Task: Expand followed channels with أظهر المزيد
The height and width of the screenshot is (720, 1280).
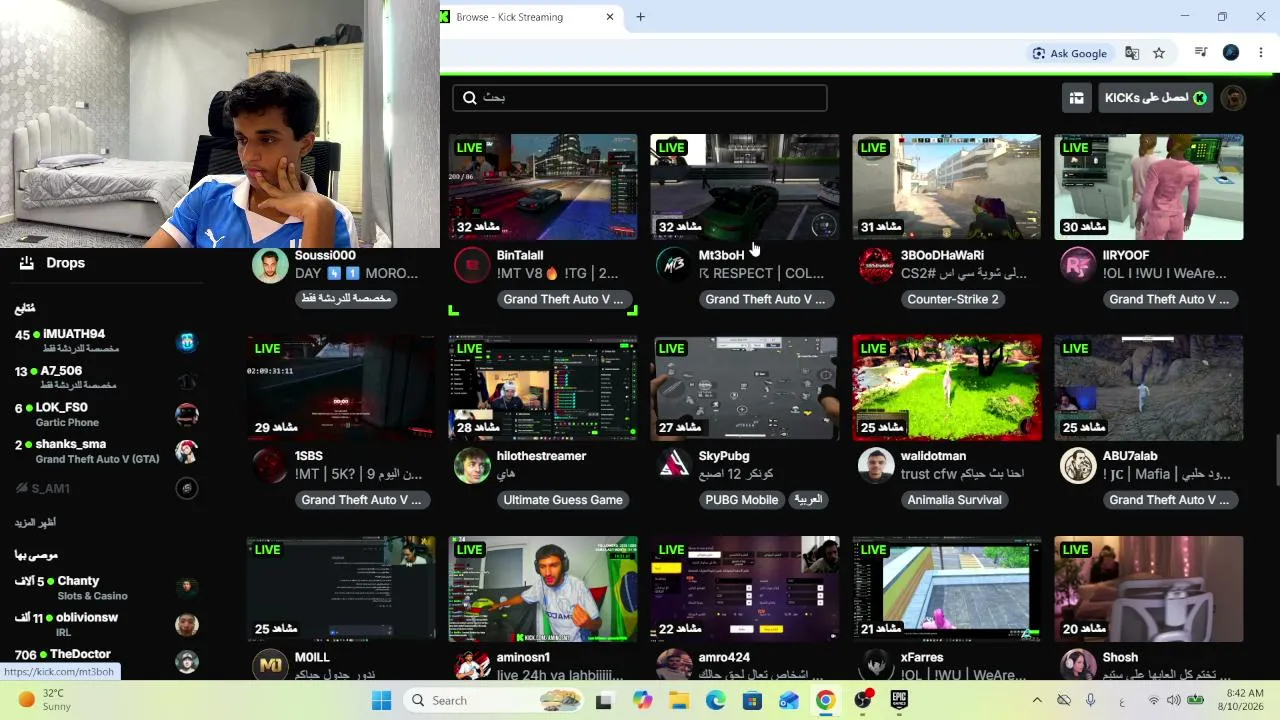Action: tap(36, 523)
